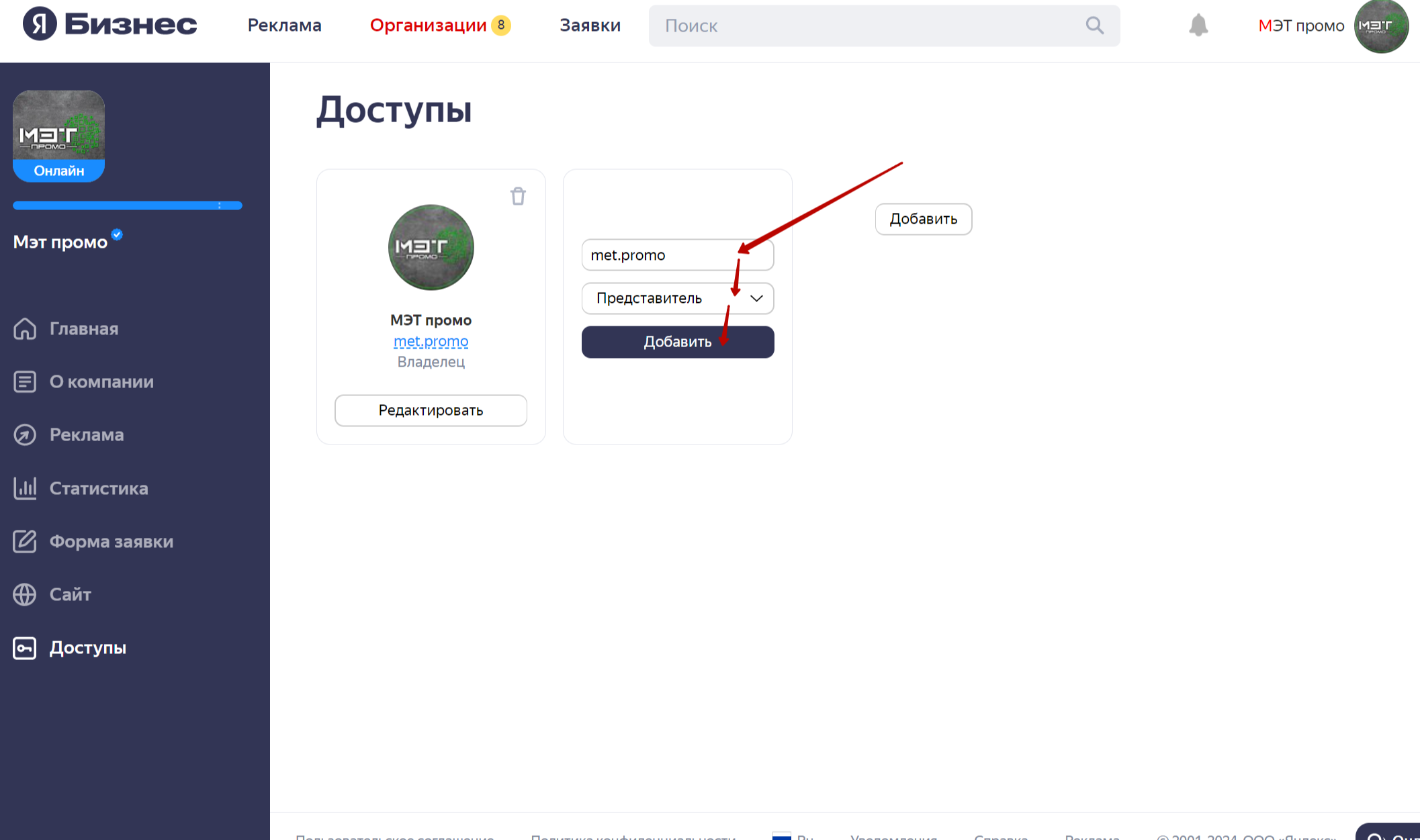
Task: Expand the Представитель role dropdown
Action: click(x=678, y=299)
